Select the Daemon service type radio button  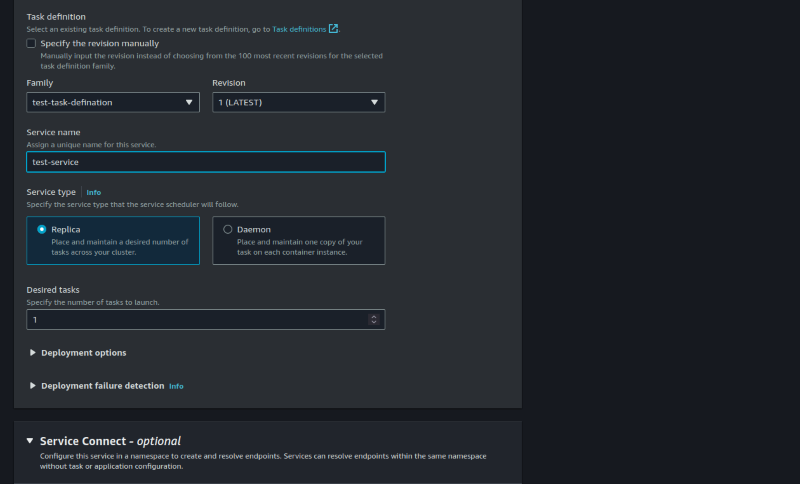[x=228, y=229]
